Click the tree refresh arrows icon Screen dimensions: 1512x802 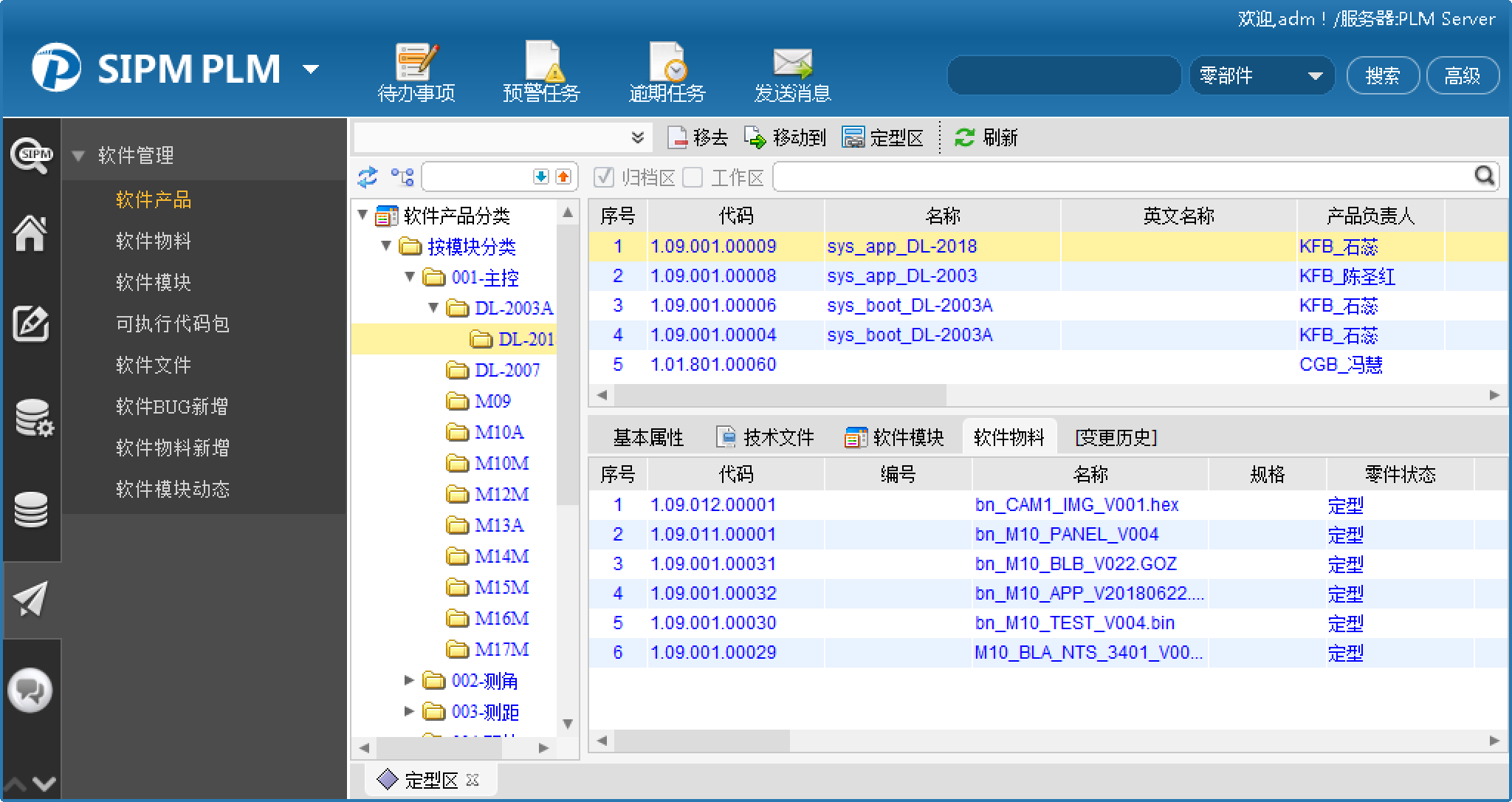coord(368,177)
